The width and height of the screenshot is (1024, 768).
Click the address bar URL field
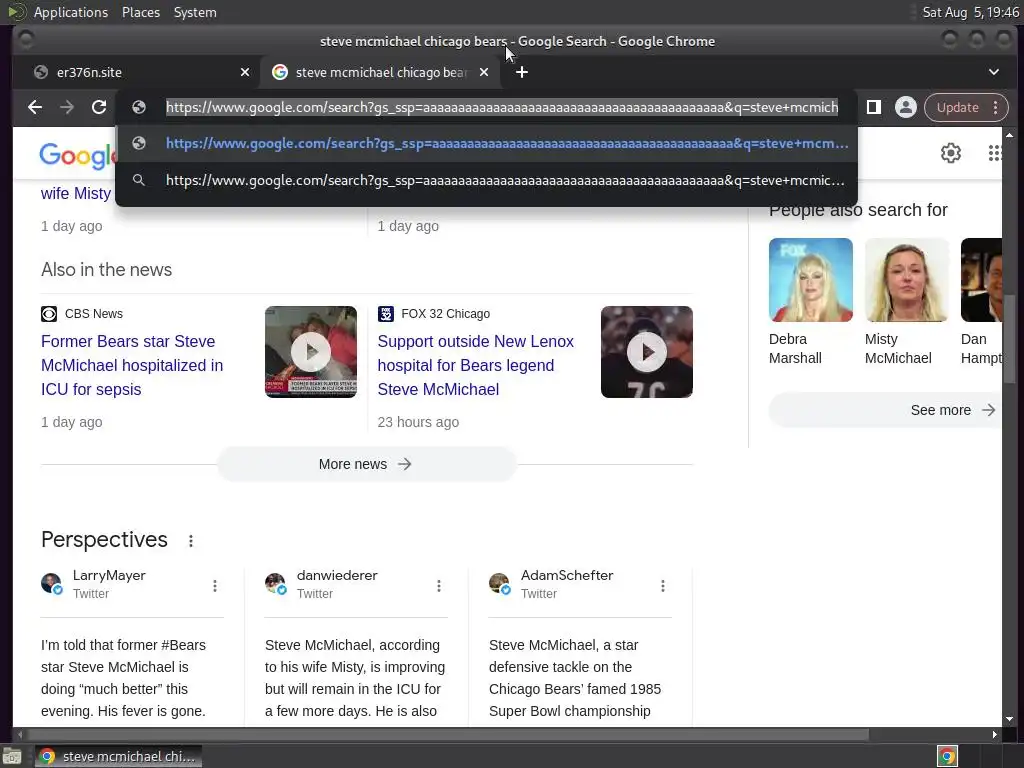point(502,107)
